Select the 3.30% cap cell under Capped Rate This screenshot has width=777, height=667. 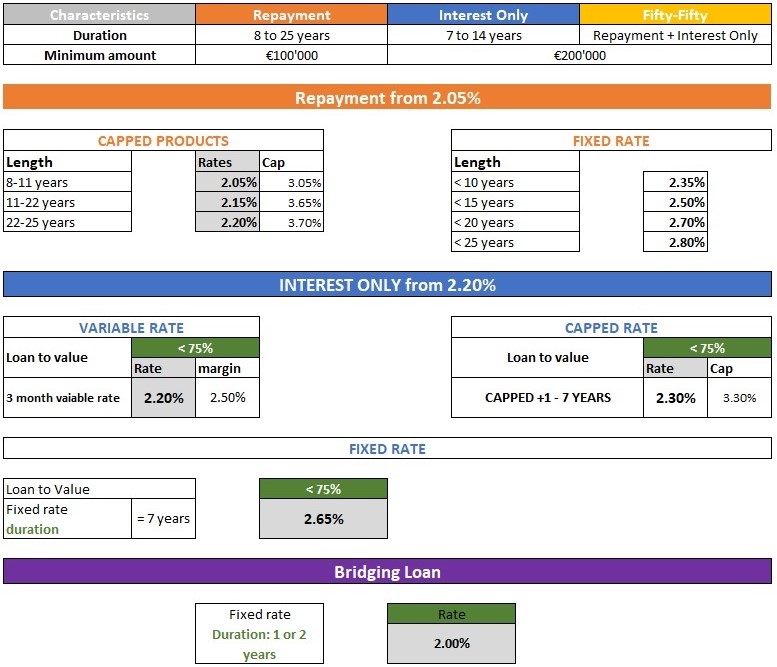click(739, 397)
